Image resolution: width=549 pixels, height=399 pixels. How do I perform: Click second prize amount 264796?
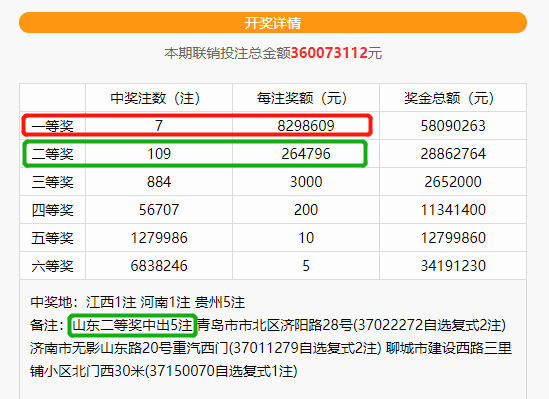pos(306,154)
